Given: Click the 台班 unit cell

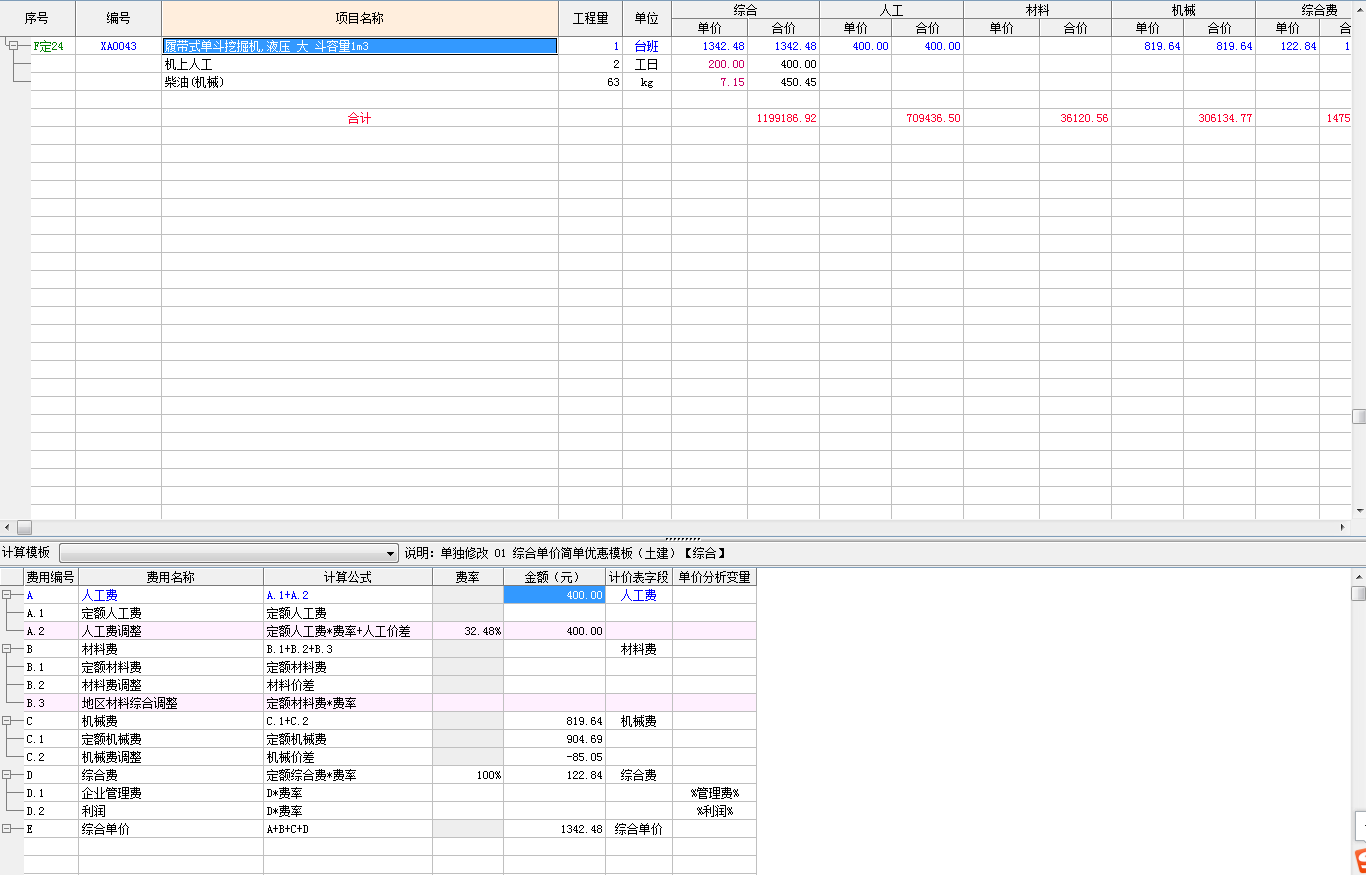Looking at the screenshot, I should (646, 46).
